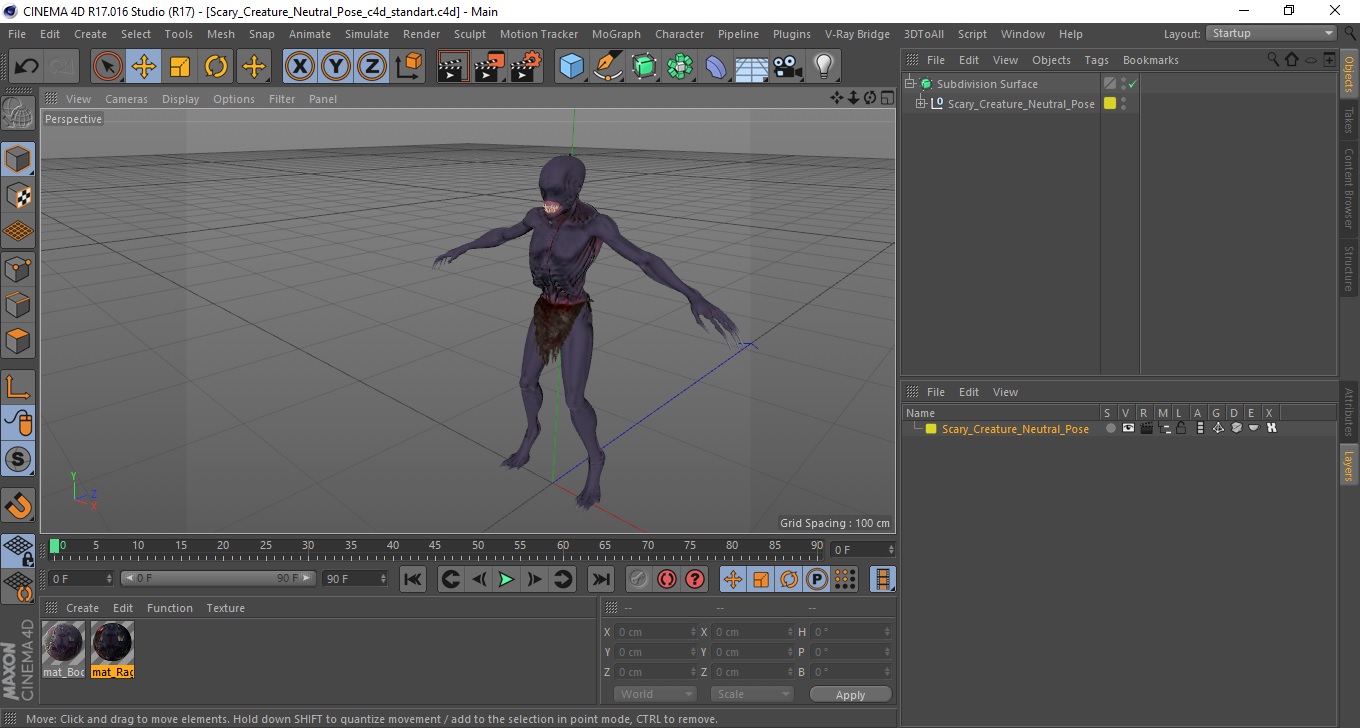1360x728 pixels.
Task: Add a Camera object
Action: pos(788,67)
